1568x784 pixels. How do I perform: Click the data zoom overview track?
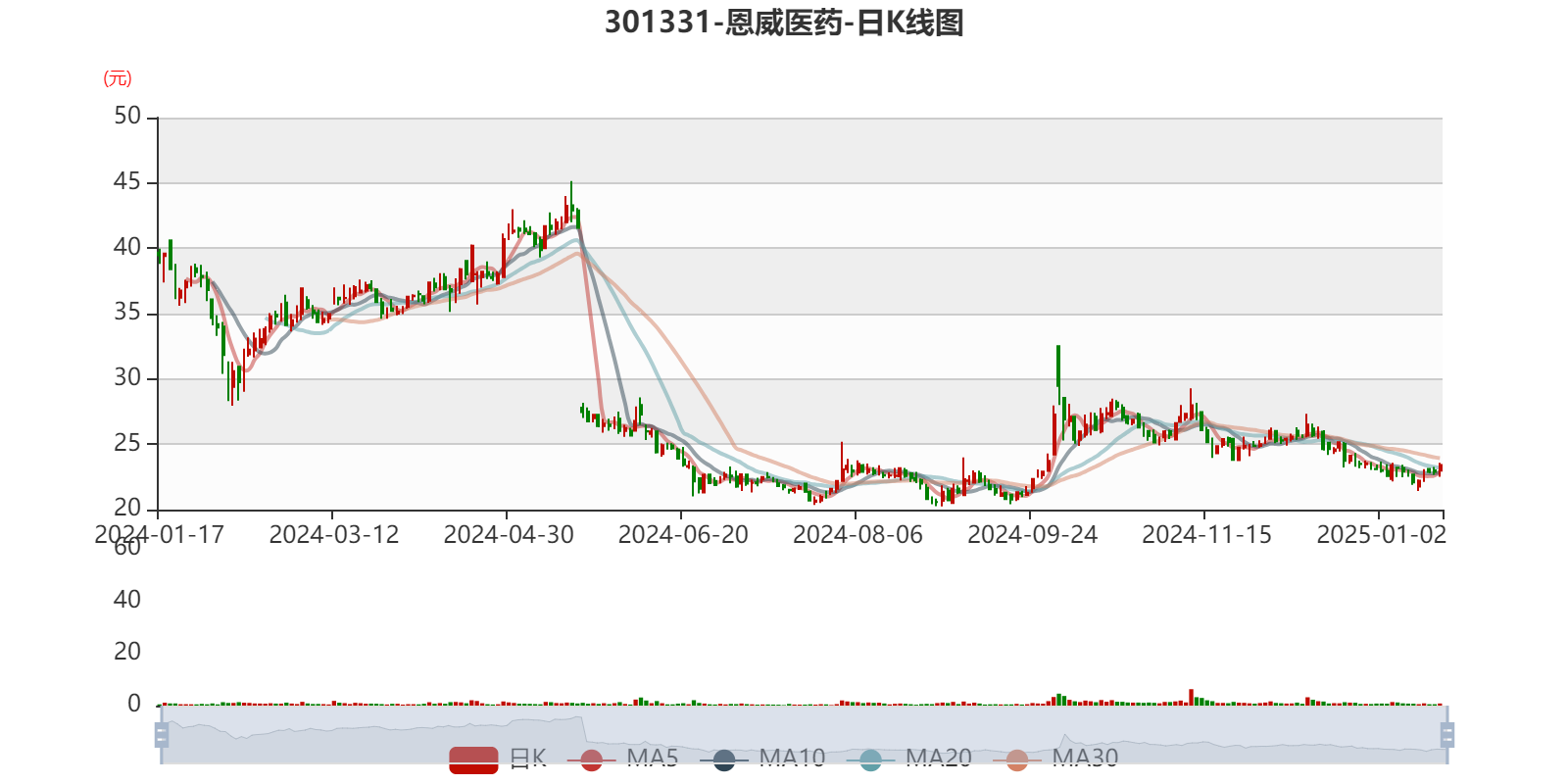click(x=804, y=734)
